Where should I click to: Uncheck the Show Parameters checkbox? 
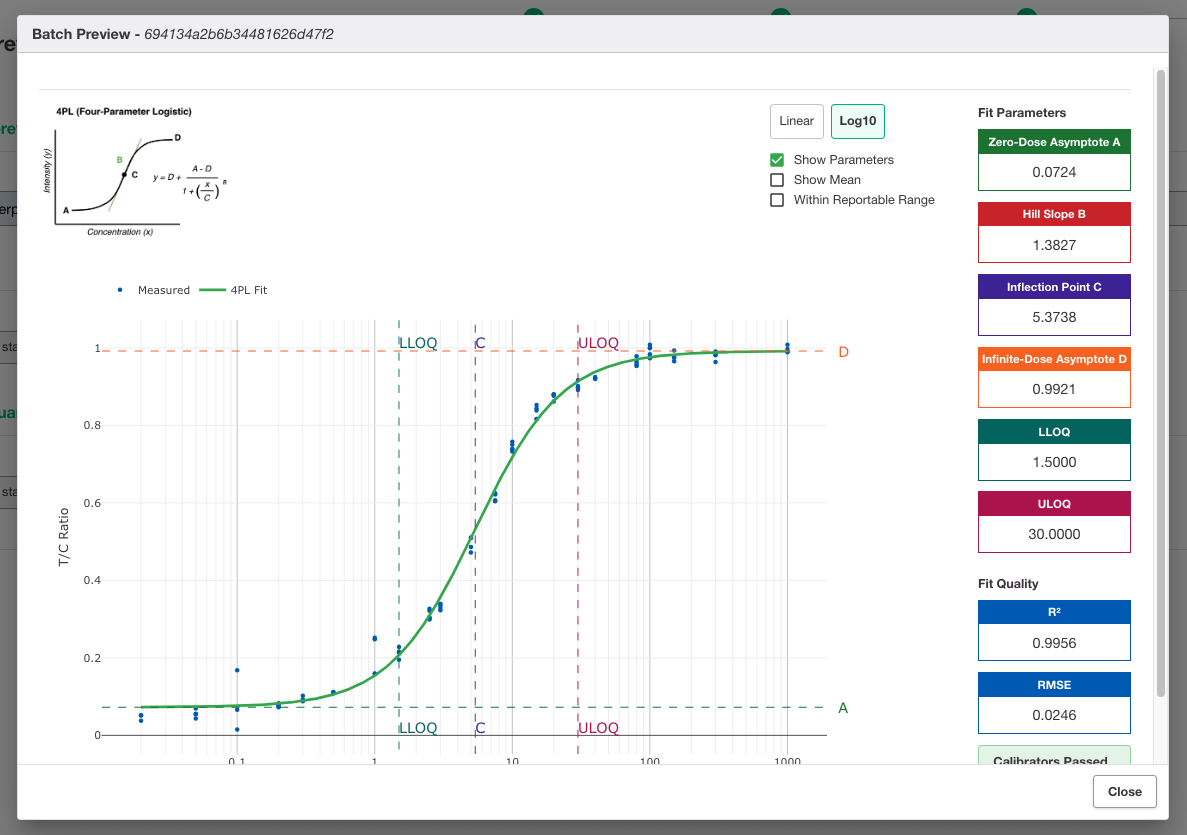click(x=777, y=160)
